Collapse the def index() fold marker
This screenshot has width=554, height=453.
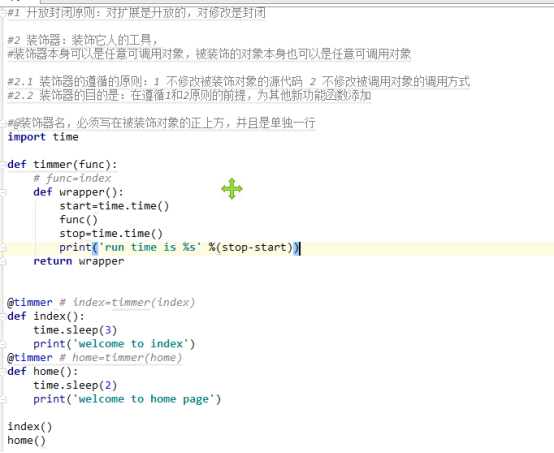[x=3, y=316]
